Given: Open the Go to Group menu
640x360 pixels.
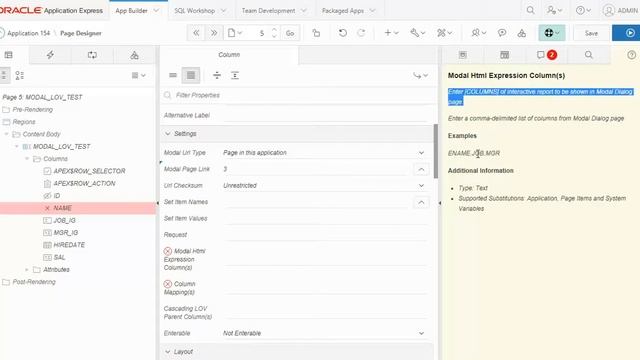Looking at the screenshot, I should pos(420,75).
